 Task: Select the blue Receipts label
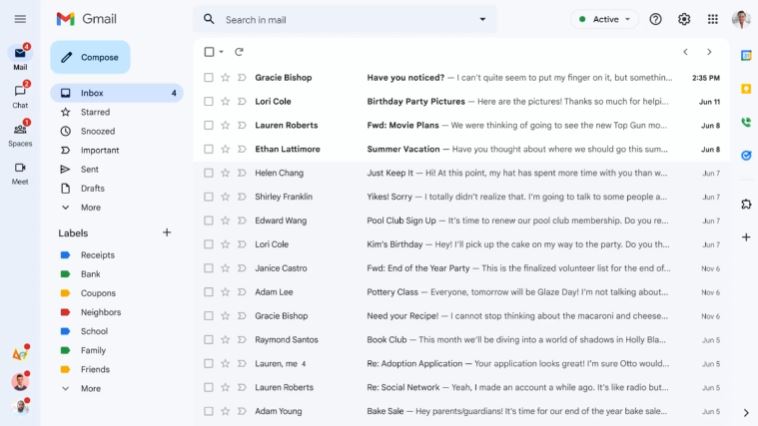pos(97,255)
